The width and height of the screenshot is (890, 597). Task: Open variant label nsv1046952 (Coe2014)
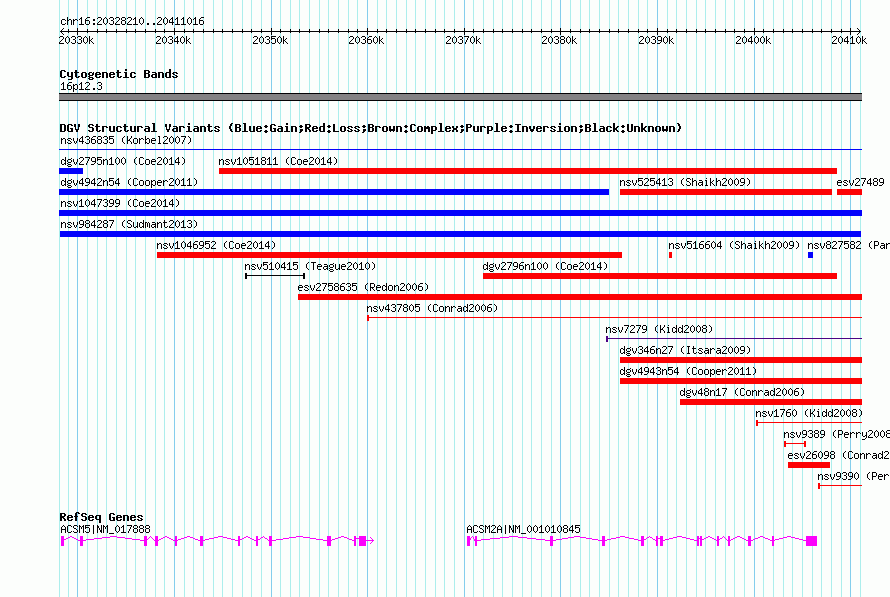[x=216, y=245]
